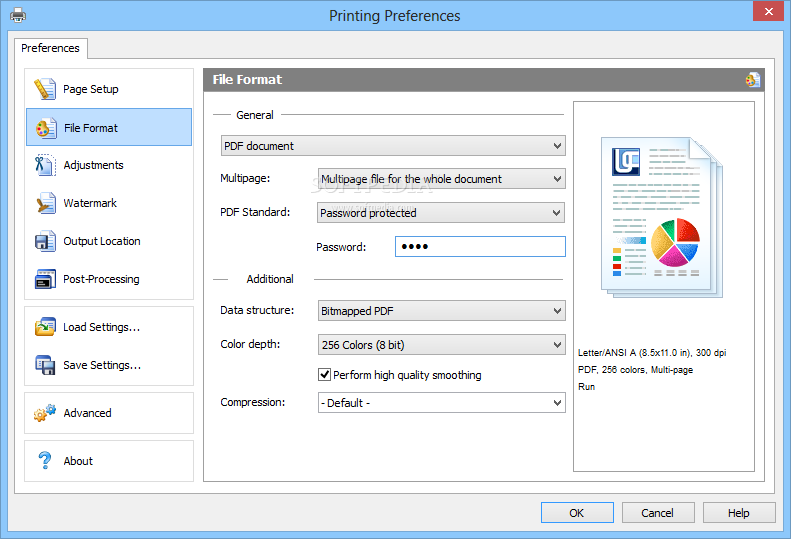Click the Watermark stamp icon
Screen dimensions: 791x539
coord(45,203)
